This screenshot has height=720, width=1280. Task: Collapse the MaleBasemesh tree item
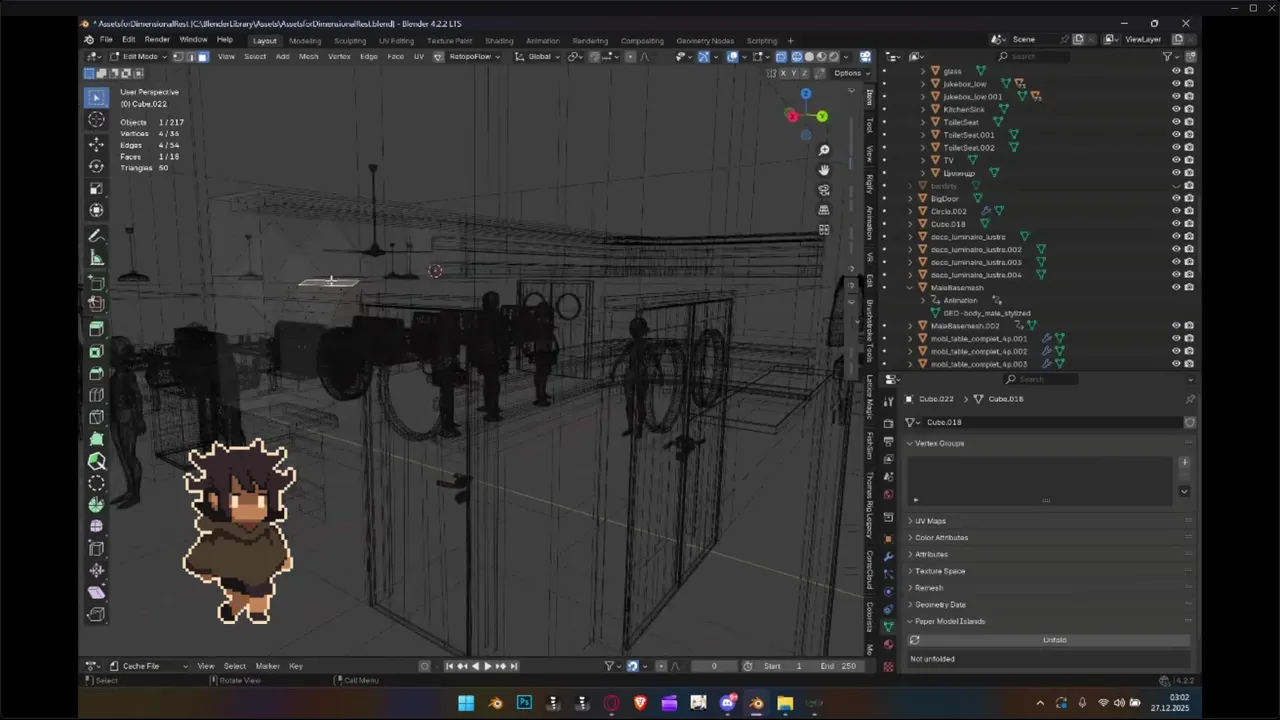(910, 287)
